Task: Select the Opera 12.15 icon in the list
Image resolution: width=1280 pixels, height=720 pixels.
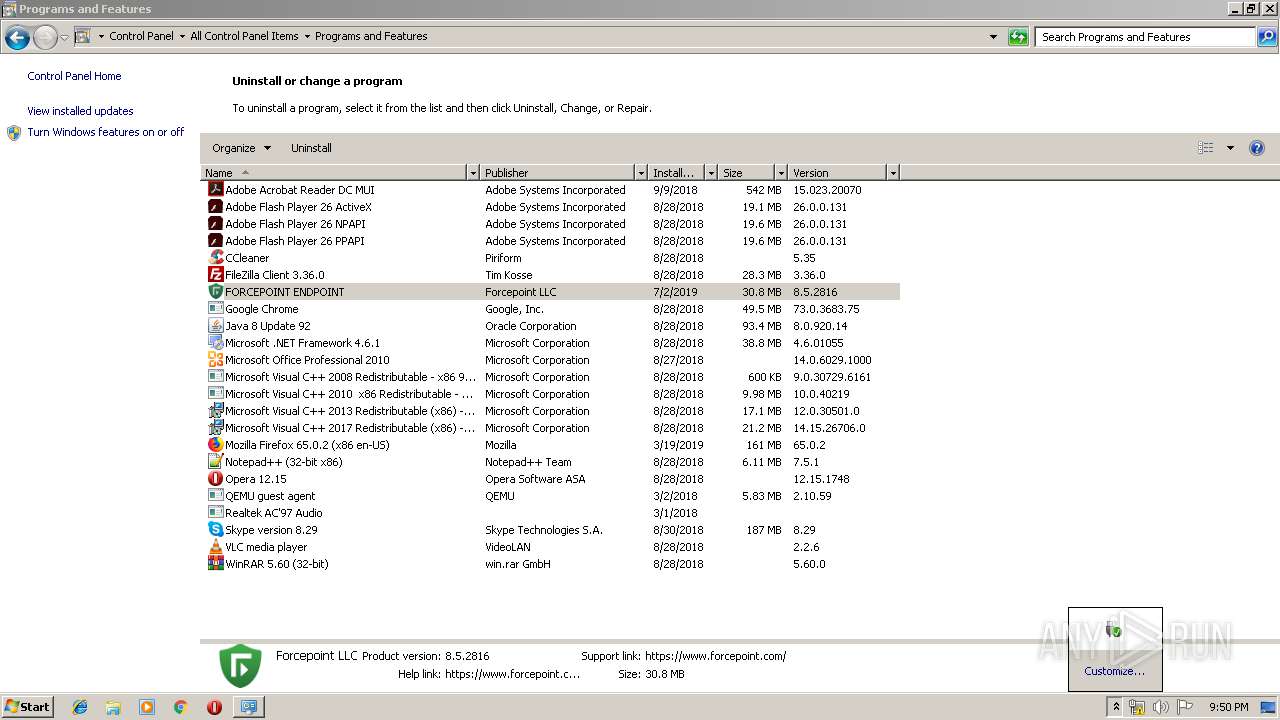Action: tap(215, 478)
